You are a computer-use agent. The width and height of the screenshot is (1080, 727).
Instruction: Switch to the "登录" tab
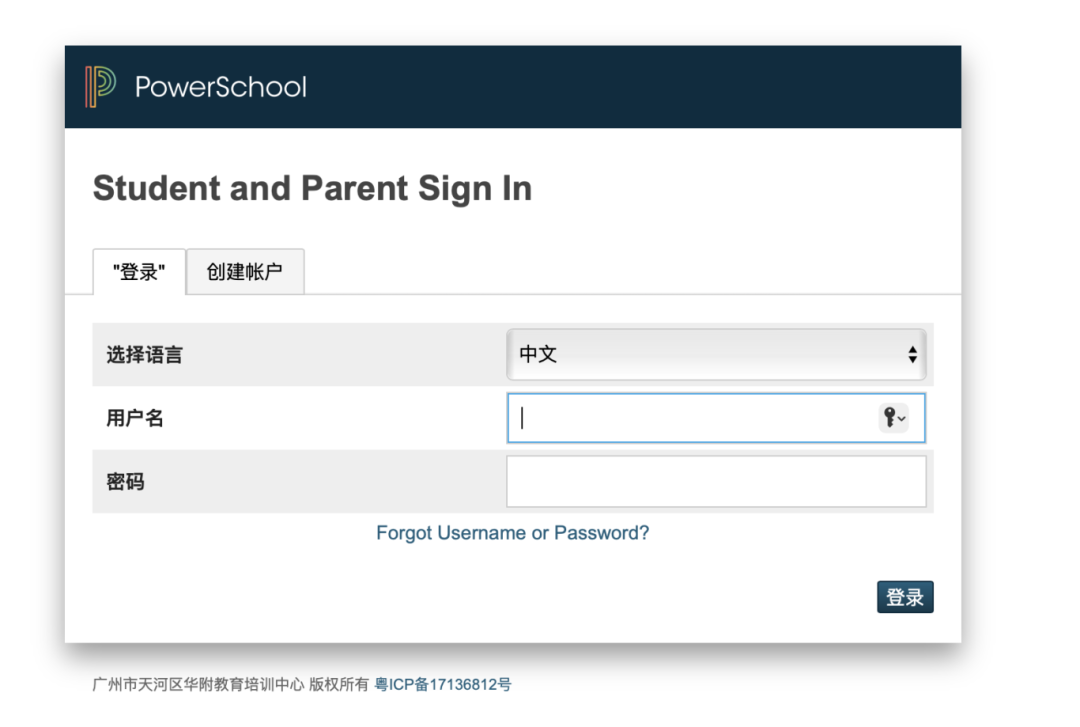pyautogui.click(x=139, y=272)
